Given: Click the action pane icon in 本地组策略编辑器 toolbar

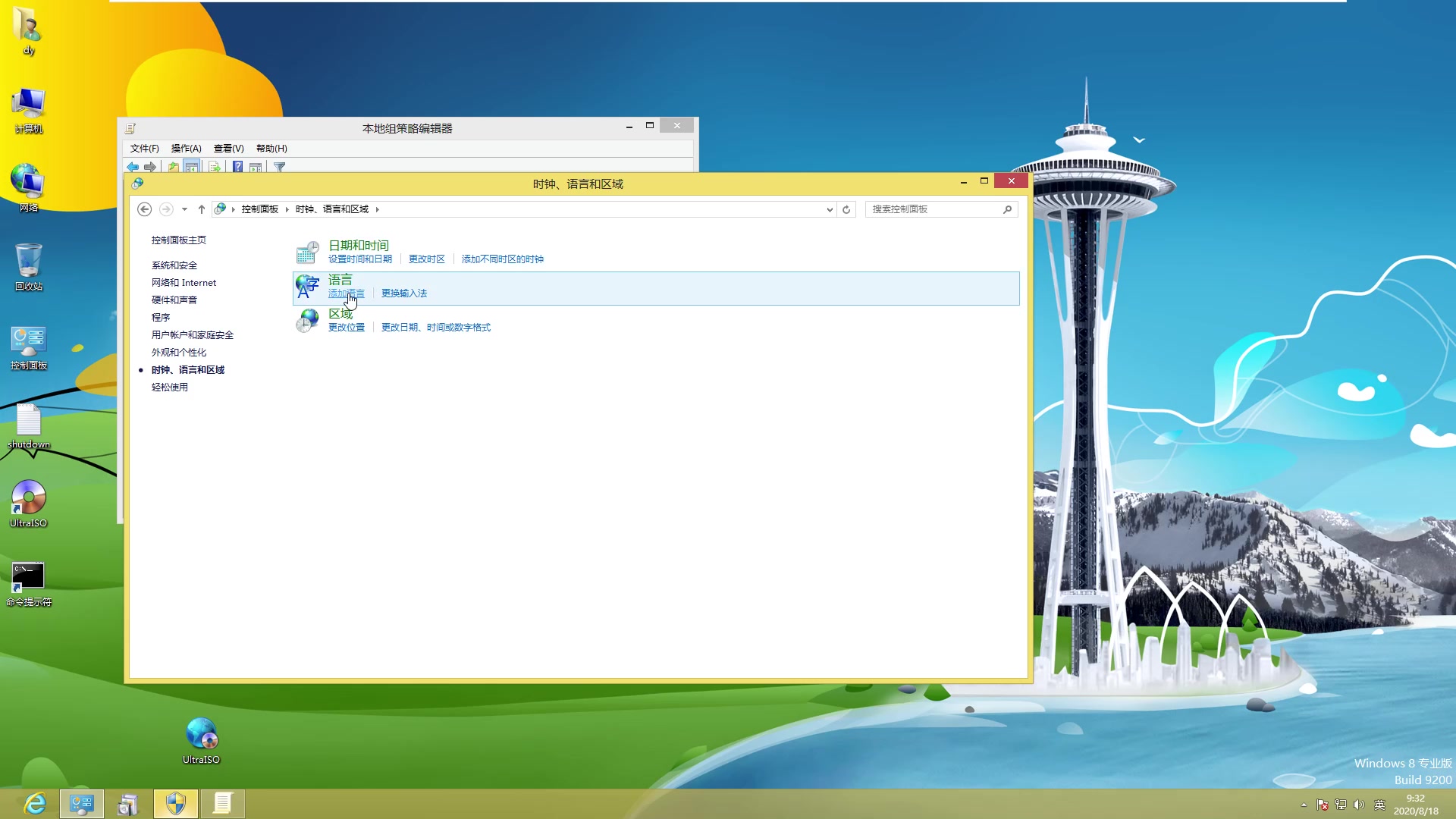Looking at the screenshot, I should coord(256,167).
